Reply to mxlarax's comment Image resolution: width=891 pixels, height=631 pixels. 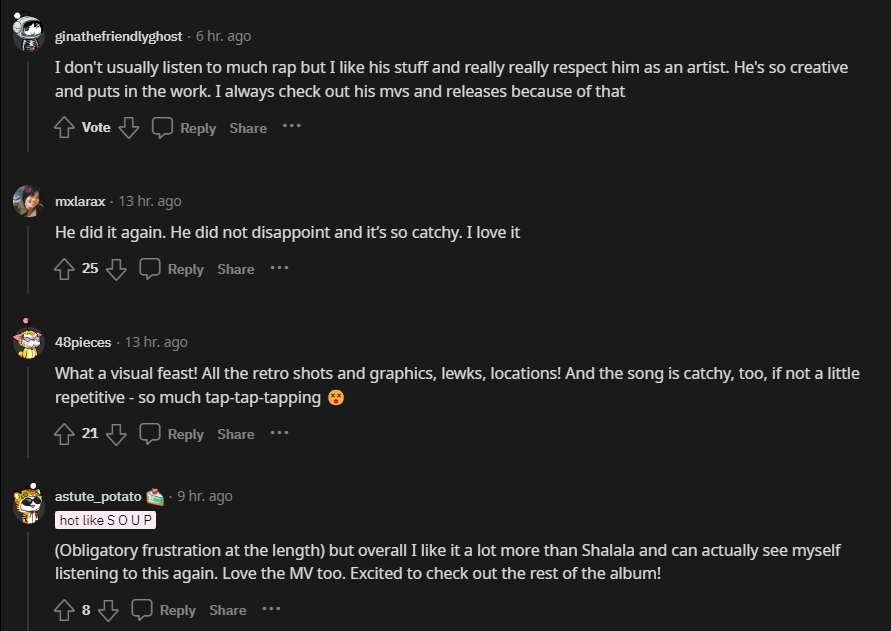pyautogui.click(x=172, y=269)
